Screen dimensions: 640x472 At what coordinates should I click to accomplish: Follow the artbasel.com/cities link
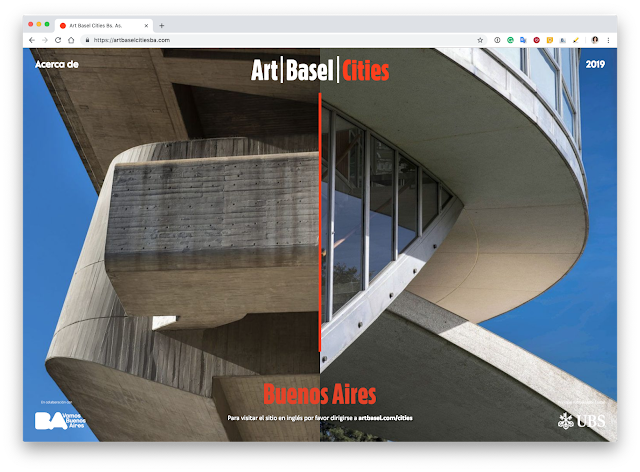tap(385, 418)
